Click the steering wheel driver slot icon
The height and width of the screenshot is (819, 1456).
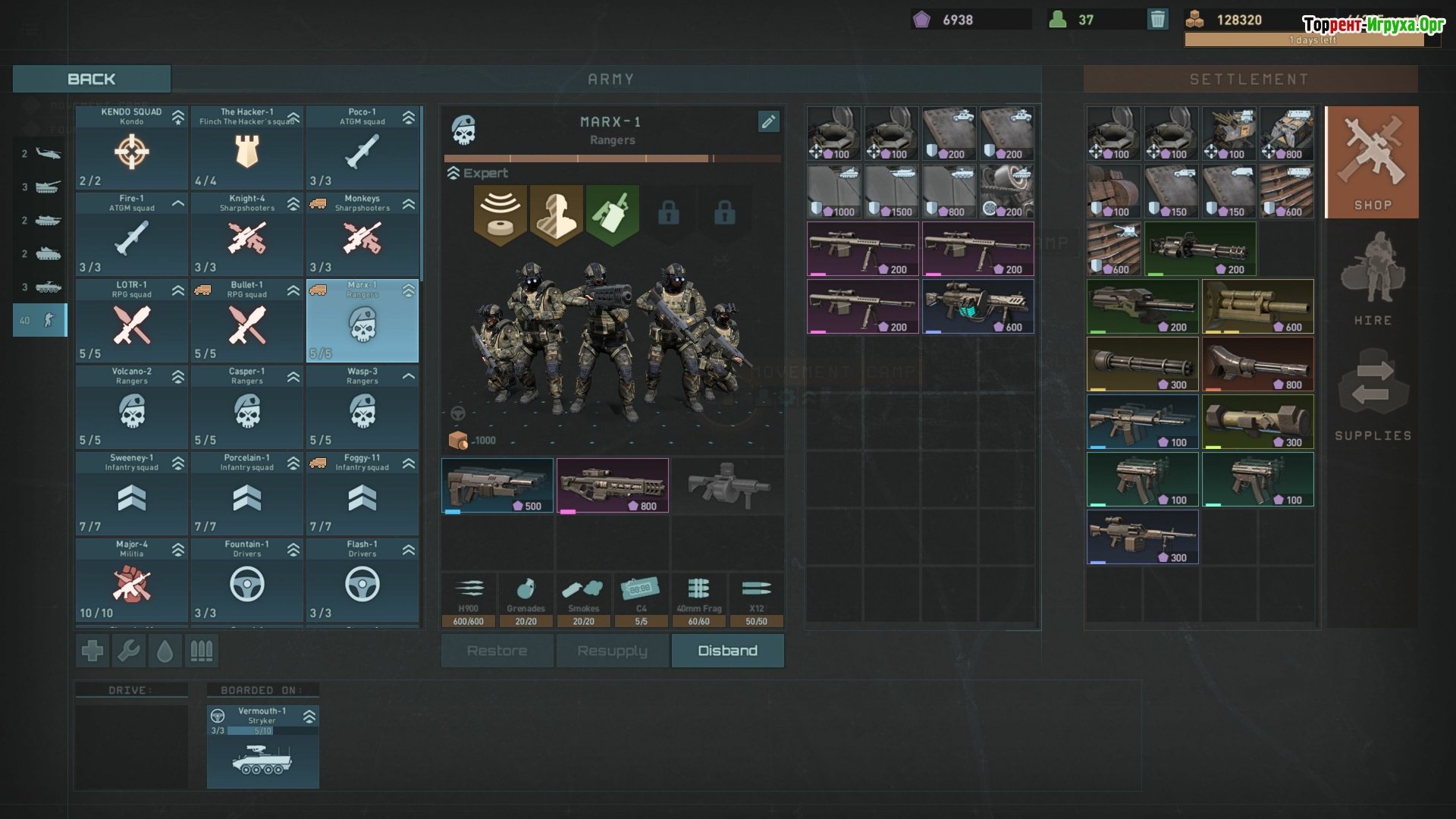tap(458, 413)
